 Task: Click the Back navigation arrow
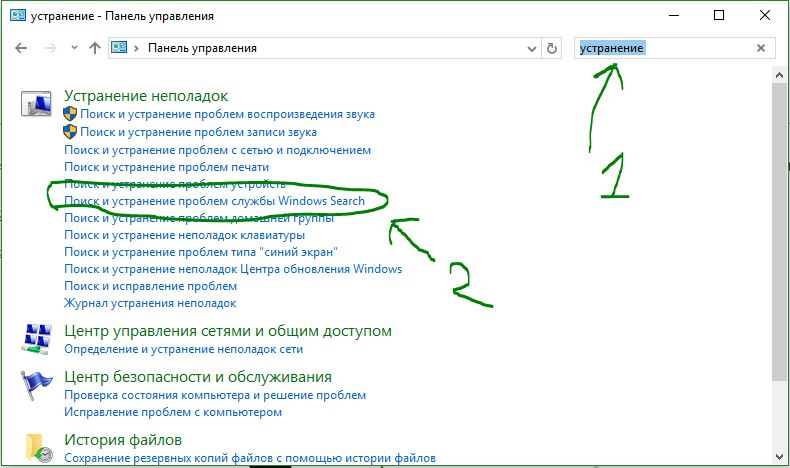click(21, 48)
